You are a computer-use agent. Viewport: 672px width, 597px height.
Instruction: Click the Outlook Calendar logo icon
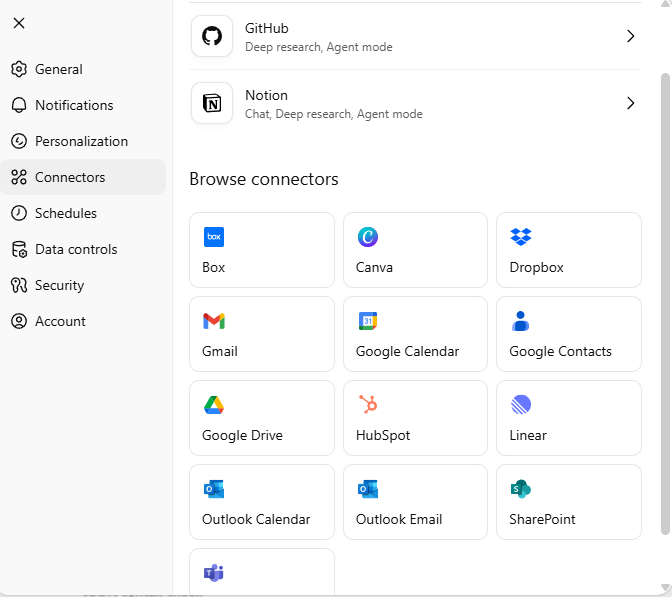coord(214,489)
